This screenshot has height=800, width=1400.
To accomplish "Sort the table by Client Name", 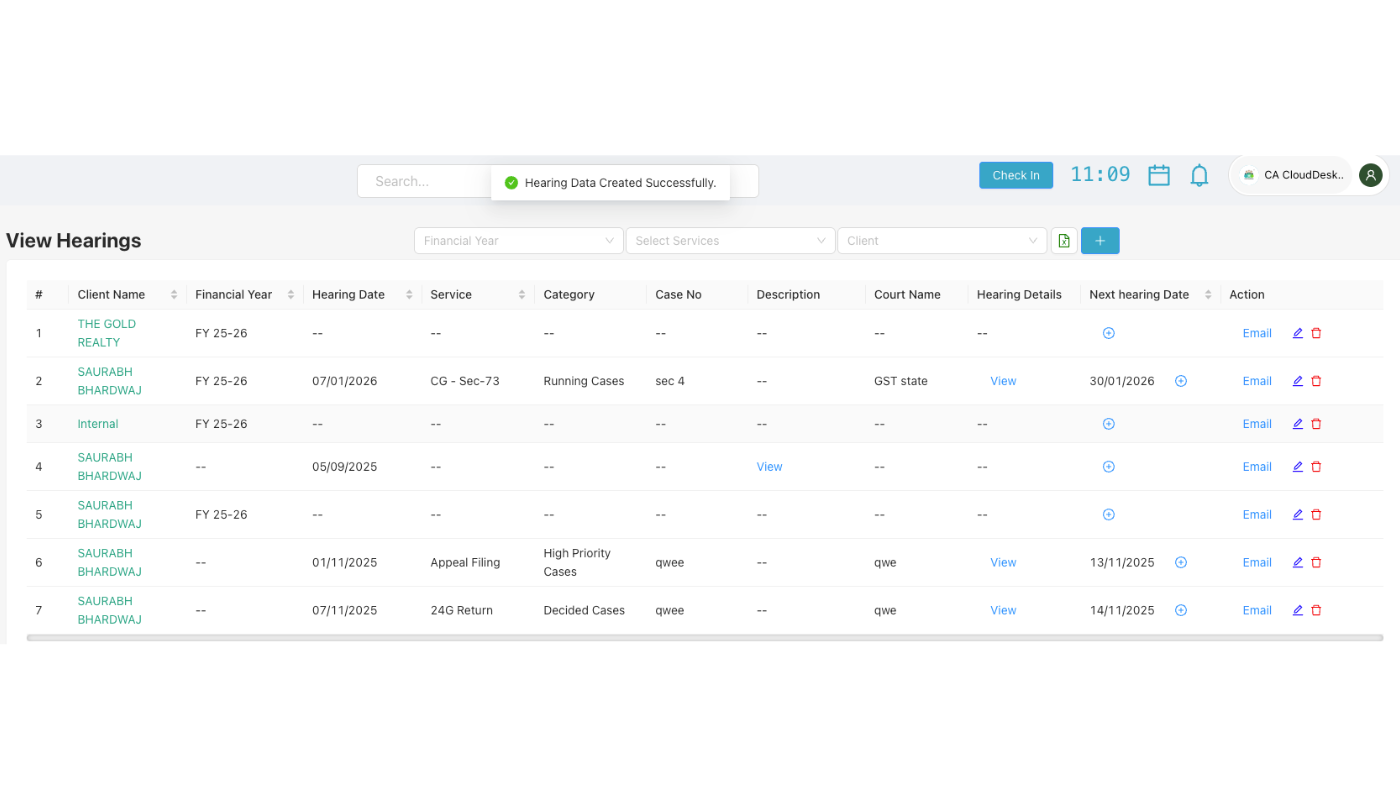I will [173, 294].
